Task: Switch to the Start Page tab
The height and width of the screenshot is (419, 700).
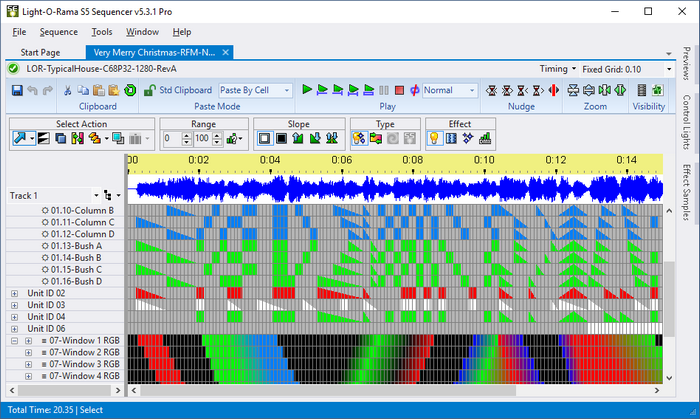Action: [40, 52]
